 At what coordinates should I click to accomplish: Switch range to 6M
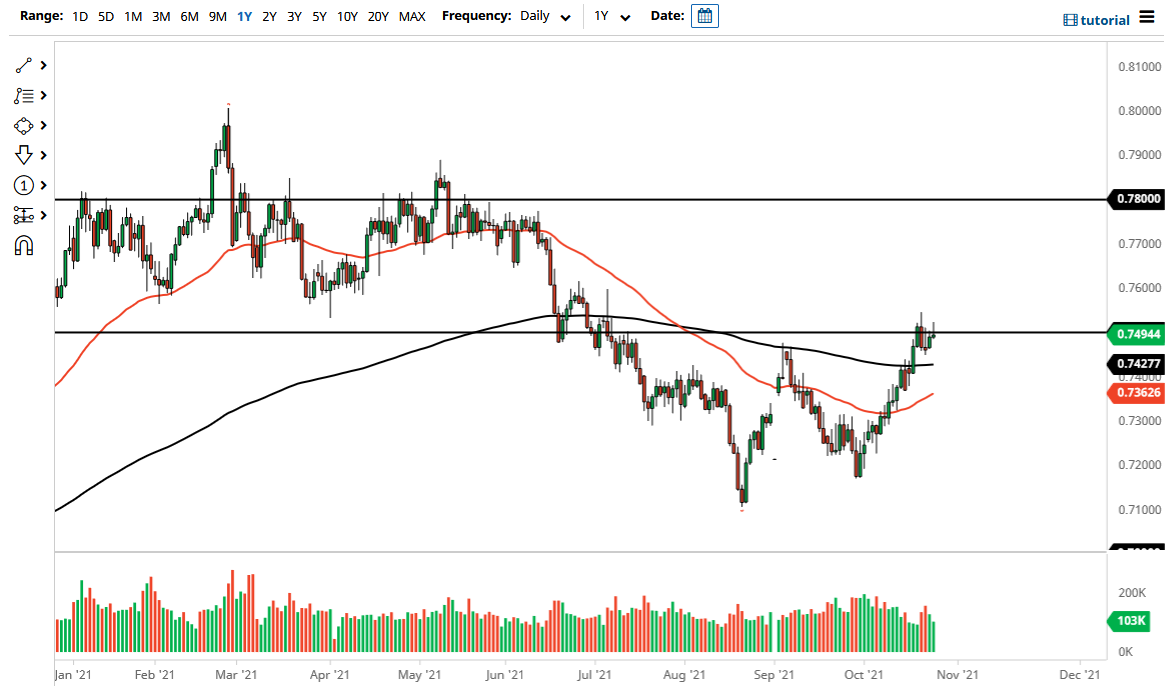[189, 17]
